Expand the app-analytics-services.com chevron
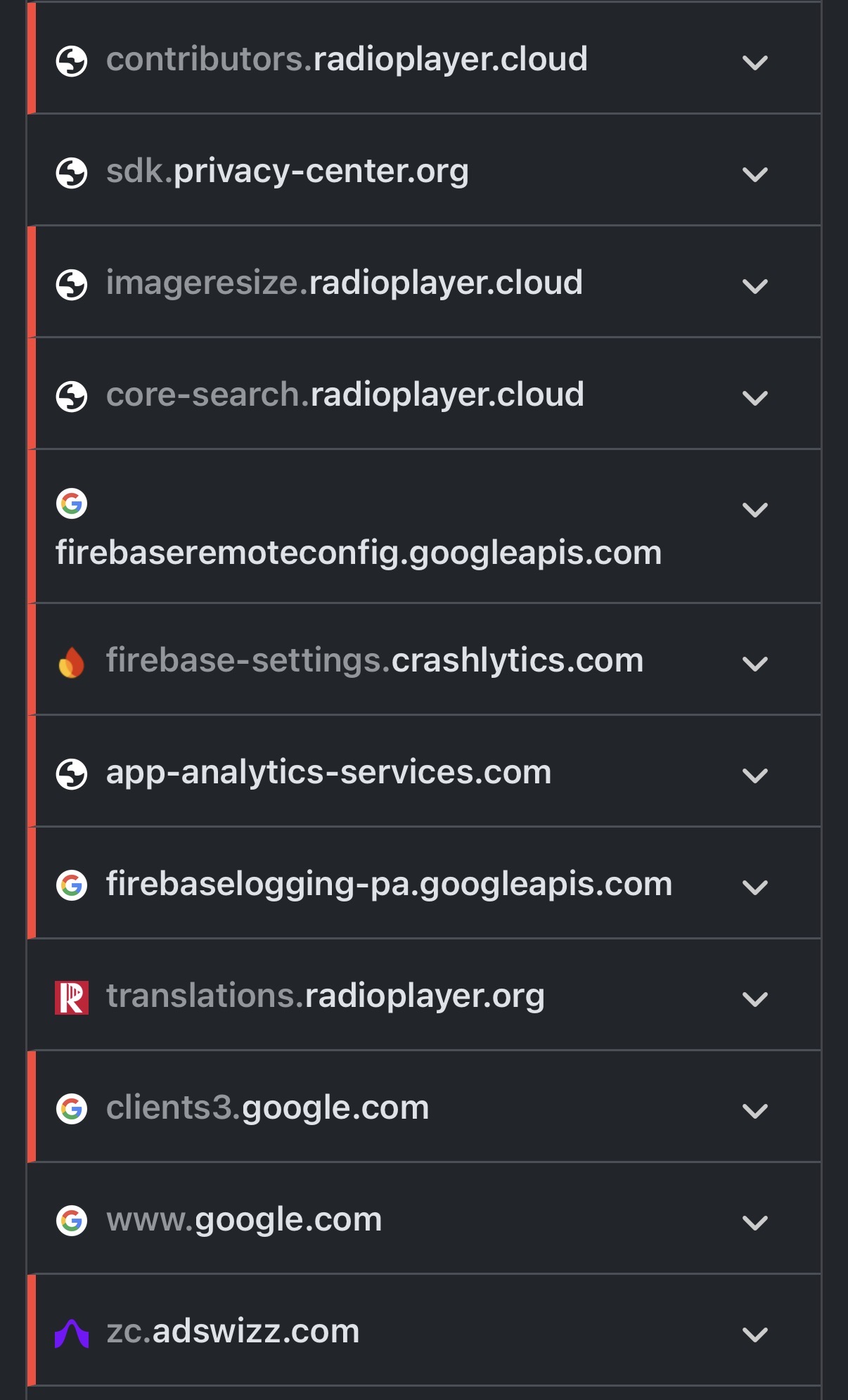Screen dimensions: 848x1400 click(x=754, y=775)
